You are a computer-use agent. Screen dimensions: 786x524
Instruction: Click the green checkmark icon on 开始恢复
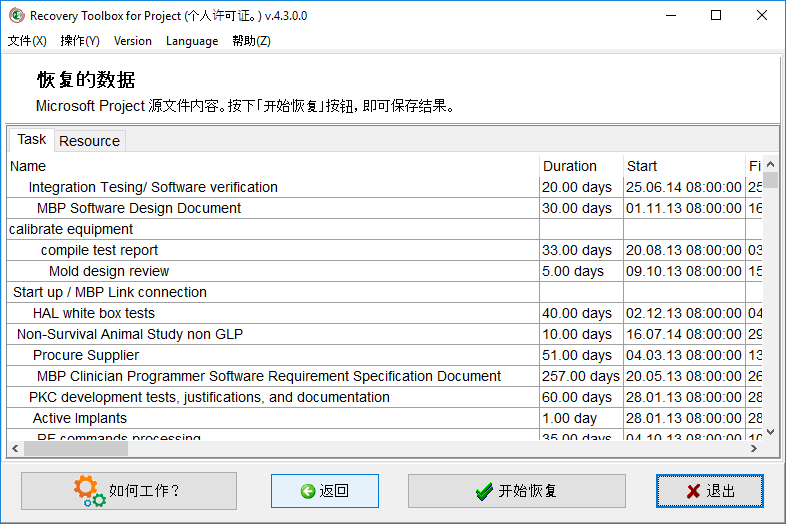(484, 491)
